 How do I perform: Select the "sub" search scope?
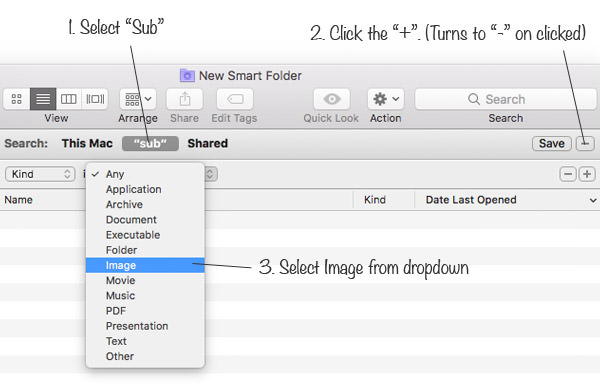(150, 143)
